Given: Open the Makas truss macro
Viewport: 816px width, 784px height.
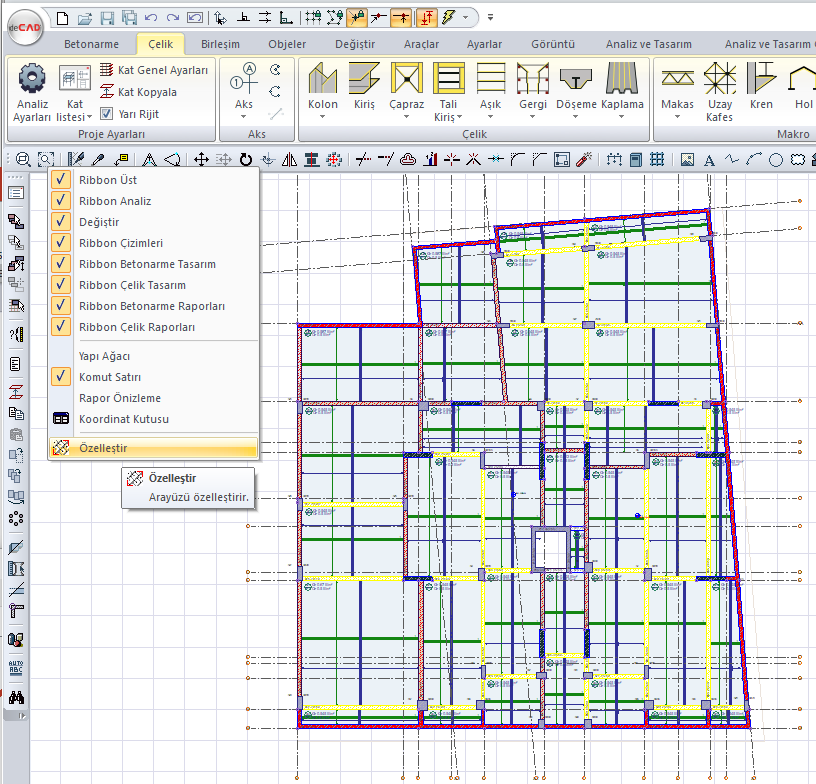Looking at the screenshot, I should (677, 79).
